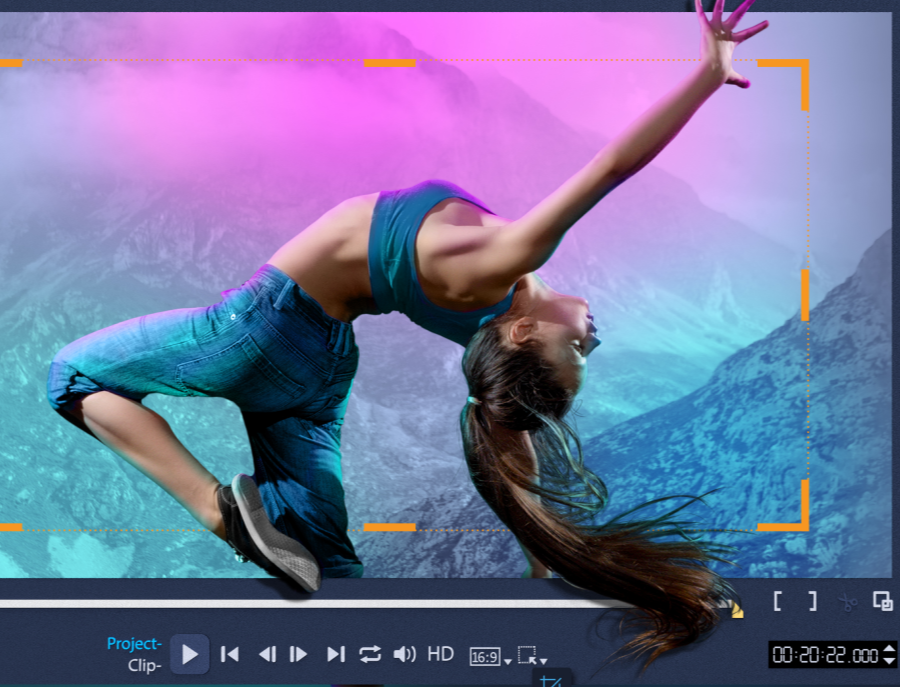Set Mark-out with right bracket
This screenshot has width=900, height=687.
tap(812, 601)
